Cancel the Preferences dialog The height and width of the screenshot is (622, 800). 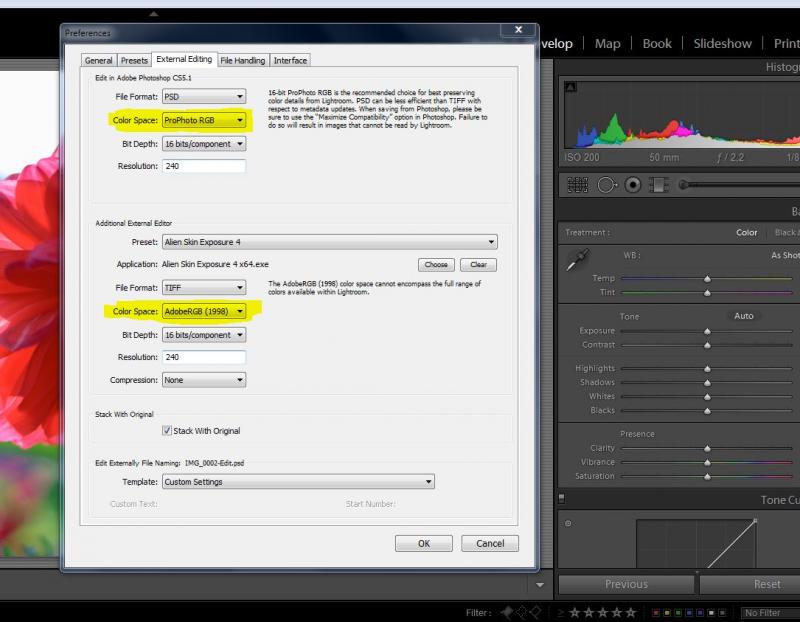point(490,543)
